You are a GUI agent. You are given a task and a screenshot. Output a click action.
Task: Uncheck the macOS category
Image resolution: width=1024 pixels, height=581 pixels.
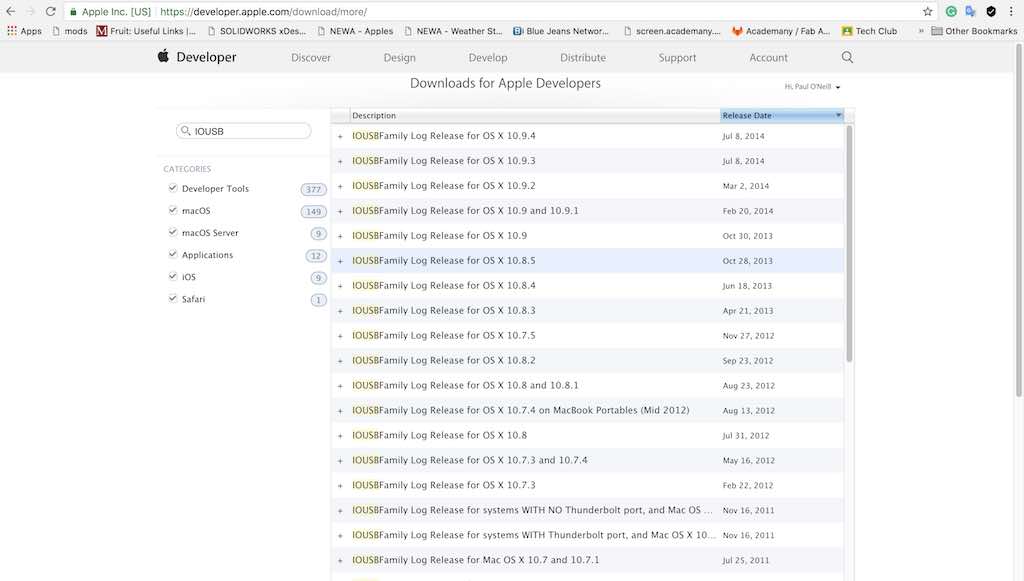[172, 210]
